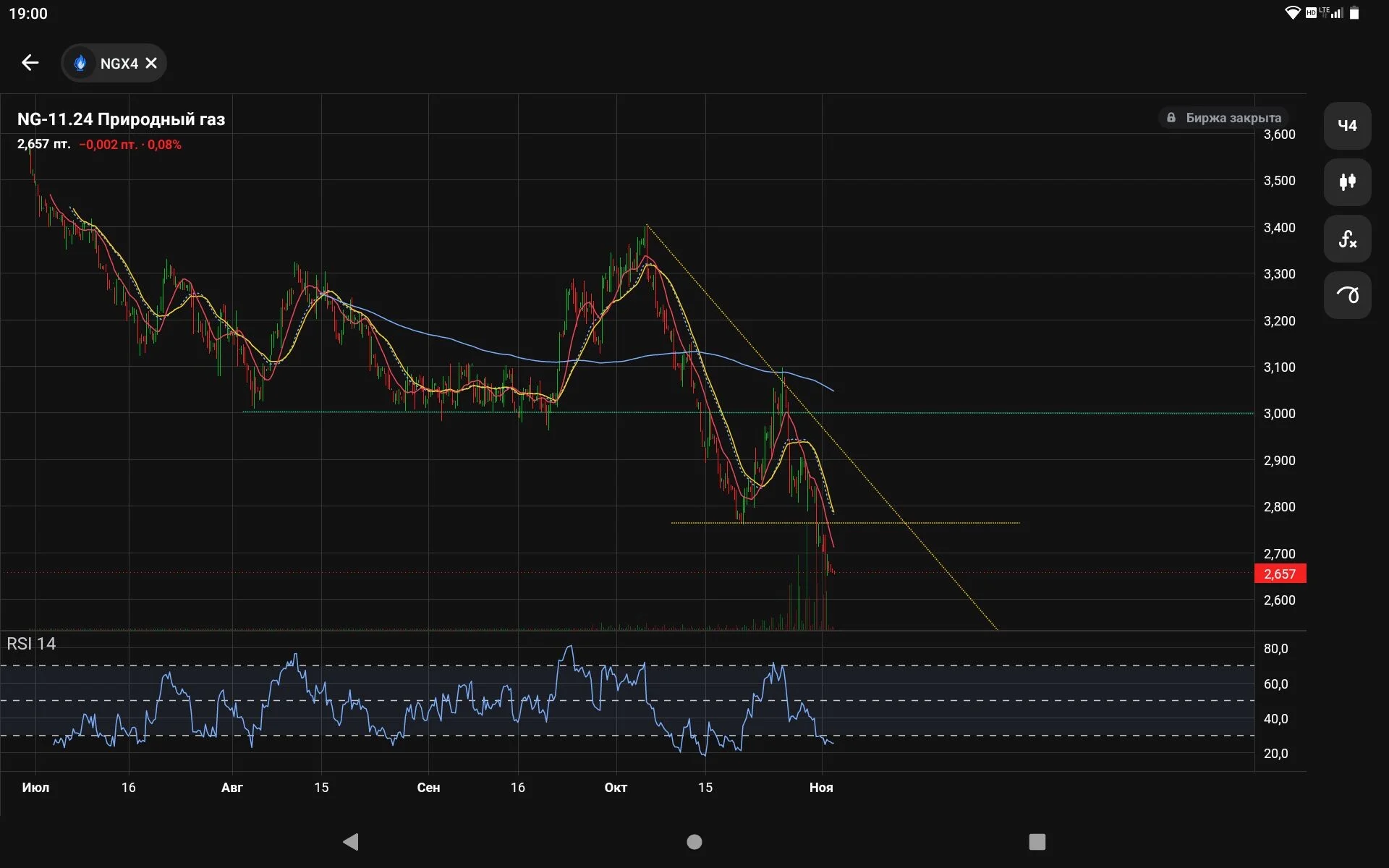Viewport: 1389px width, 868px height.
Task: Tap the 2,657 current price label
Action: pos(1280,574)
